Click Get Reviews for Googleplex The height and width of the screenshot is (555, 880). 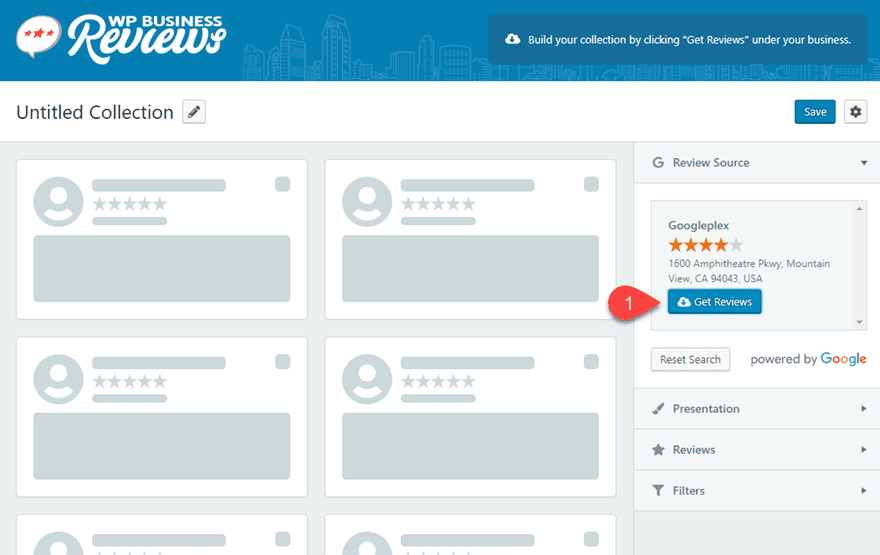[x=714, y=302]
